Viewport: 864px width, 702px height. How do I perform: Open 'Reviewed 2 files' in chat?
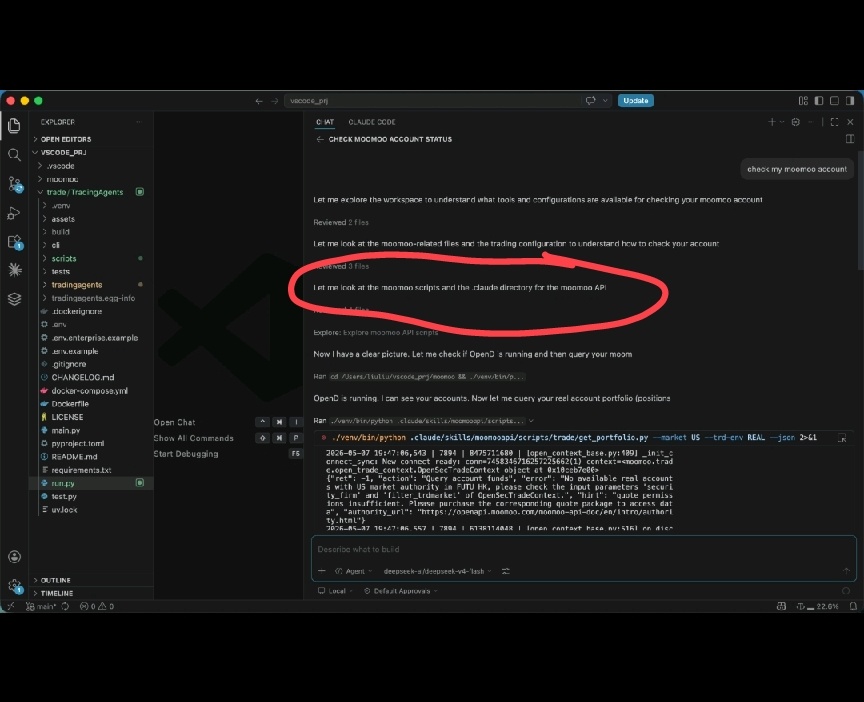point(341,223)
